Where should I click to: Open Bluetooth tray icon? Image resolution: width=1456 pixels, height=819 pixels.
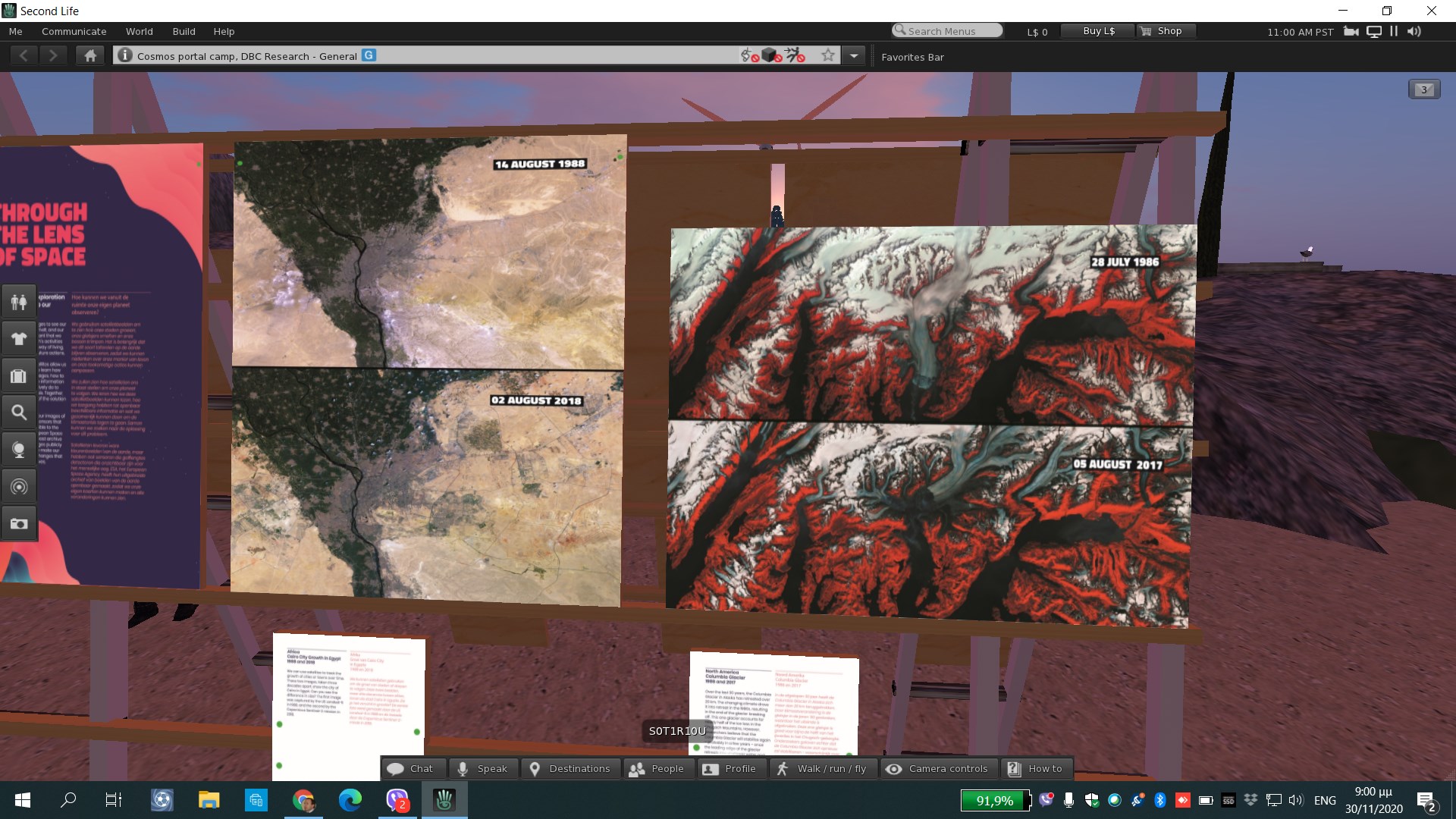click(x=1159, y=800)
